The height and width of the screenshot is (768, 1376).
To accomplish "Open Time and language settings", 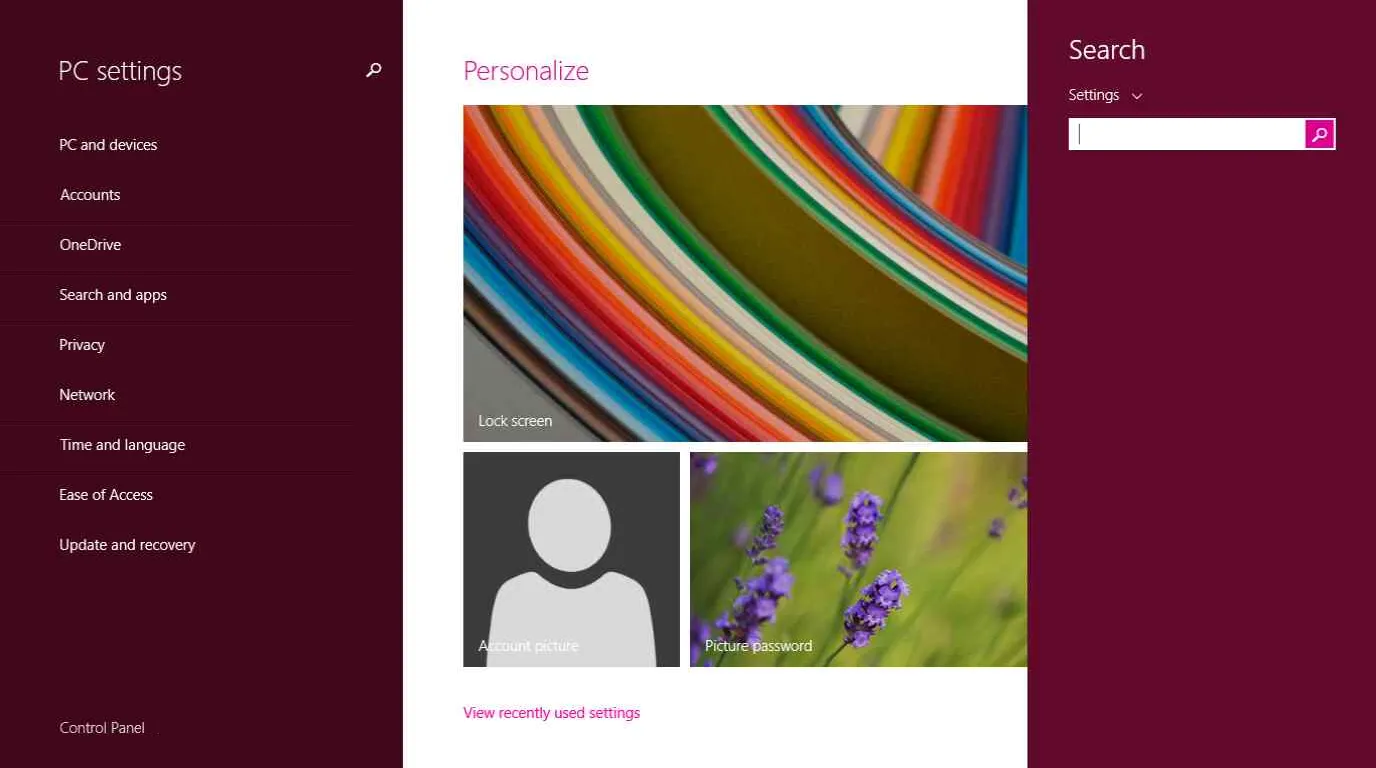I will click(x=122, y=445).
